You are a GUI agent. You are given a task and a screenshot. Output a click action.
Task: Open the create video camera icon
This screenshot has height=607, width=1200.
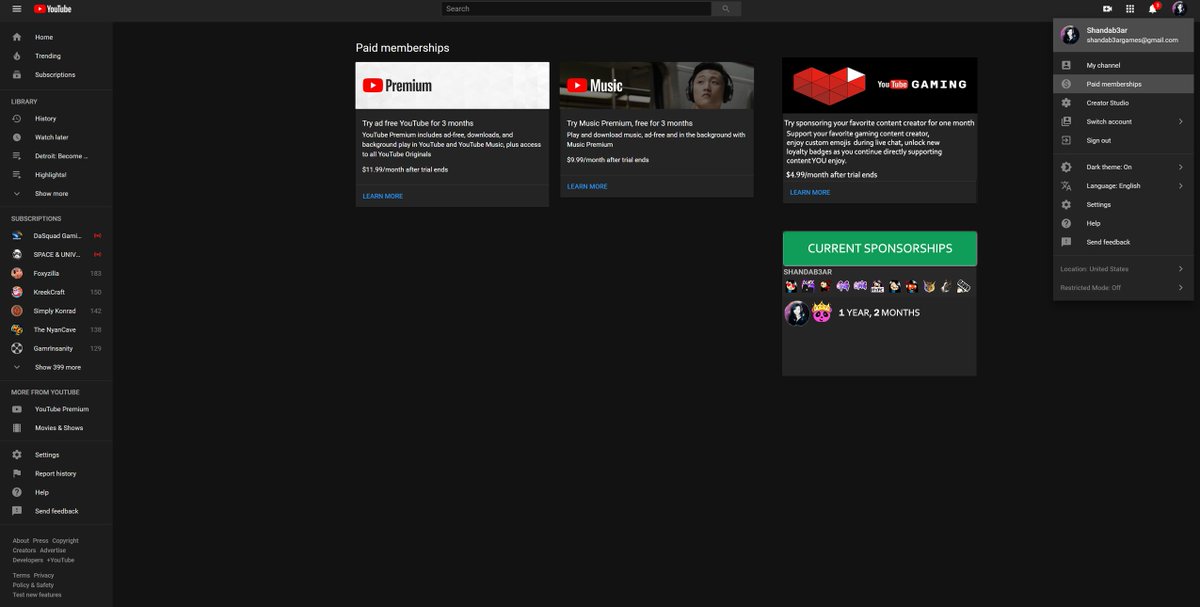pyautogui.click(x=1107, y=9)
